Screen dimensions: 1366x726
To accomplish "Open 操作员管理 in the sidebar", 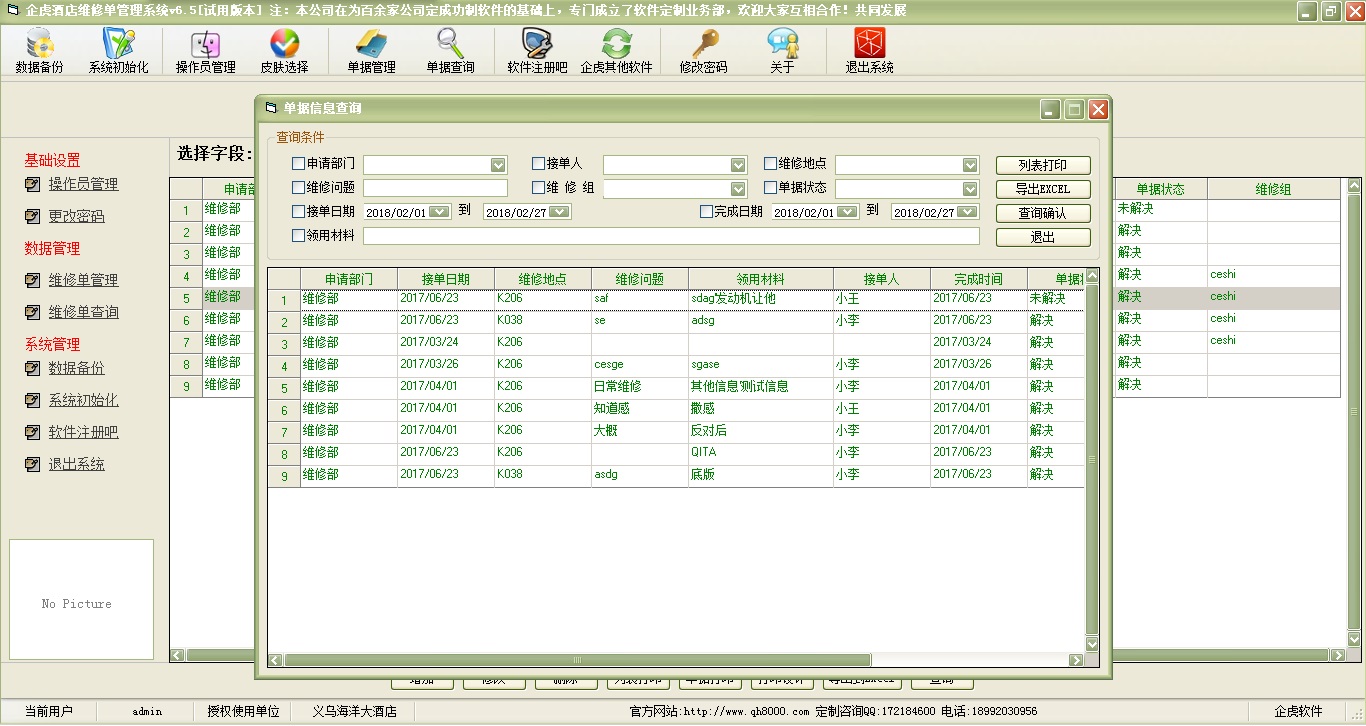I will (83, 184).
